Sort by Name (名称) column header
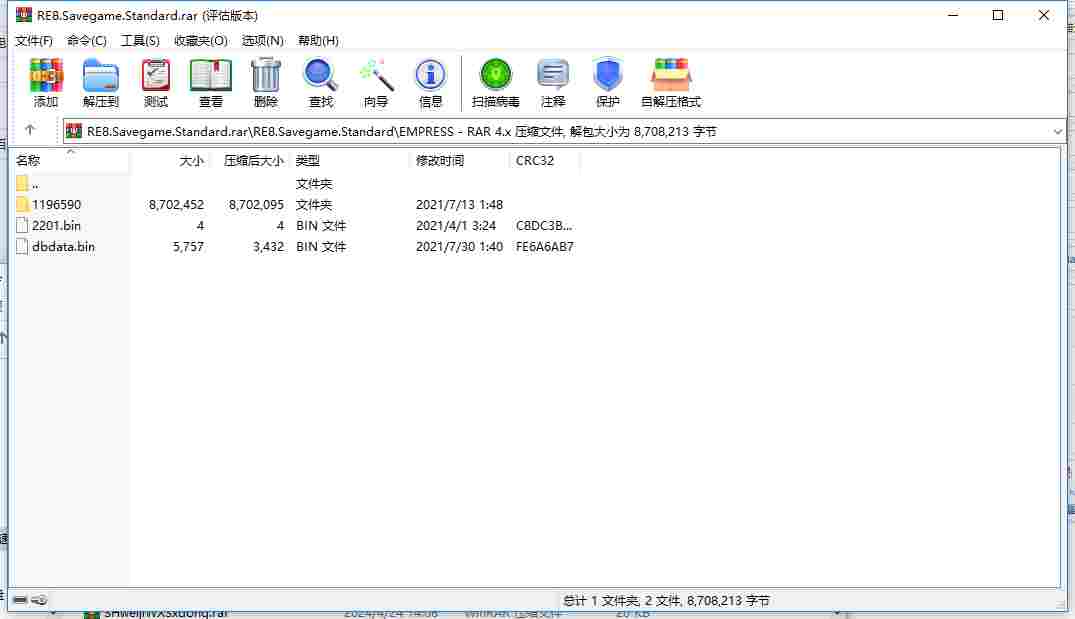 click(71, 160)
